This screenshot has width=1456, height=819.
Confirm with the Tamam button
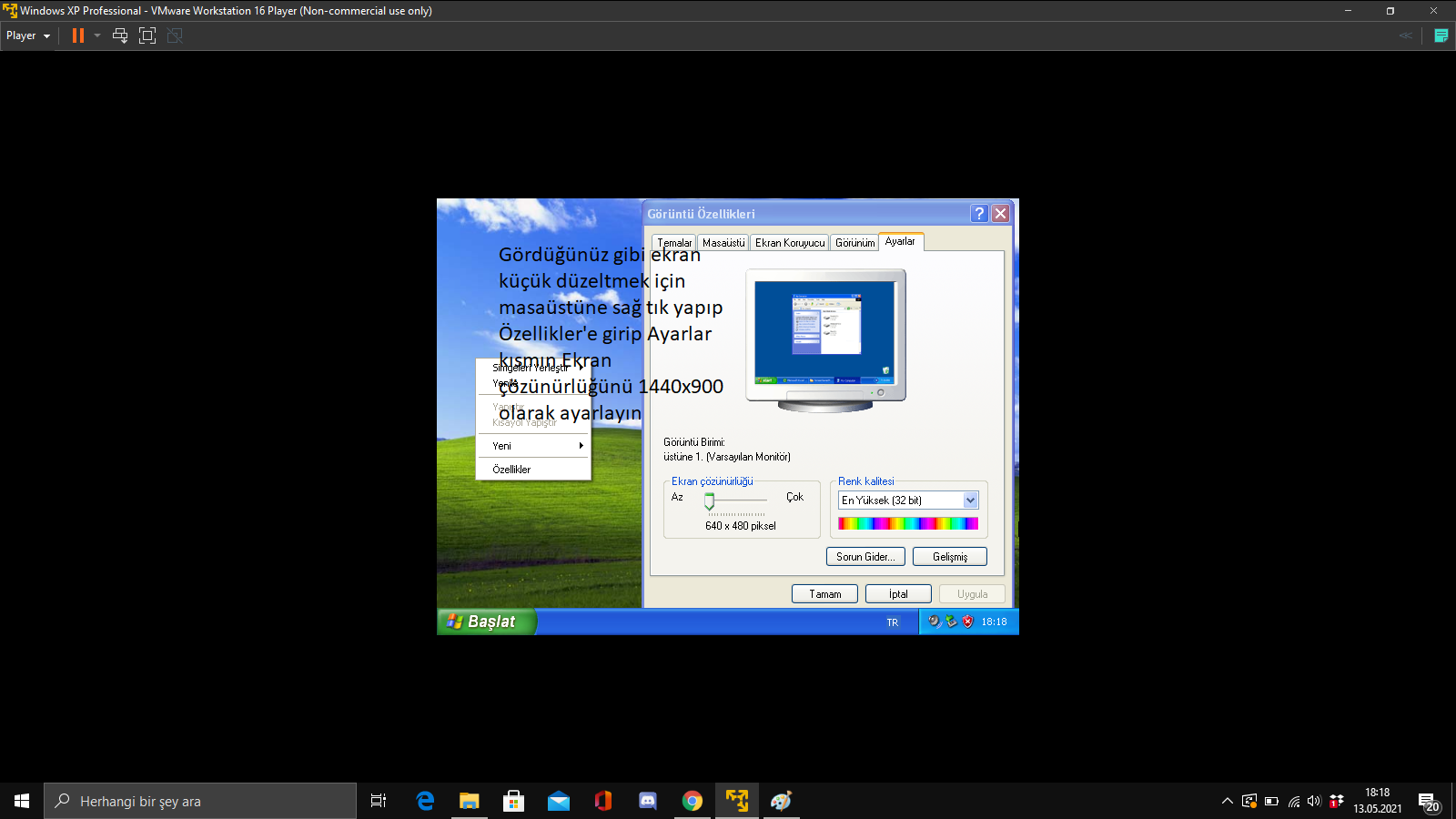[825, 594]
